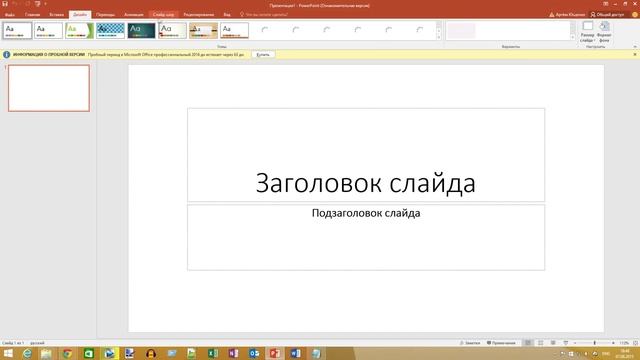The image size is (640, 360).
Task: Click the feedback smiley icon
Action: coord(635,15)
